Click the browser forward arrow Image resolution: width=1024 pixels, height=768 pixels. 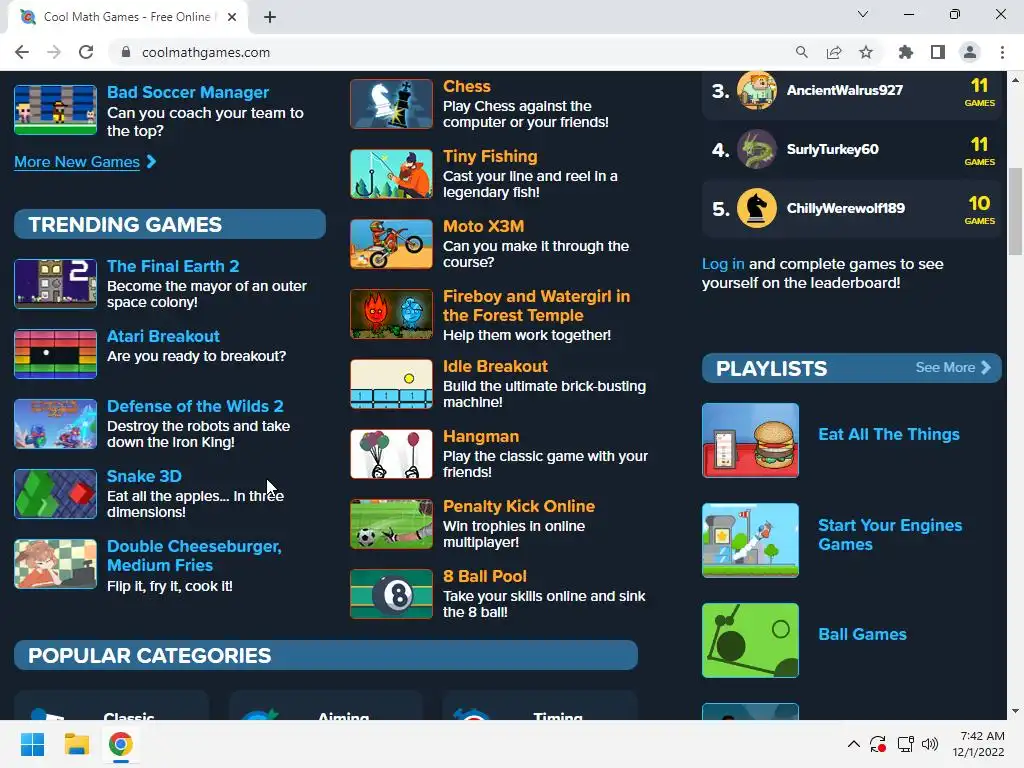point(54,52)
